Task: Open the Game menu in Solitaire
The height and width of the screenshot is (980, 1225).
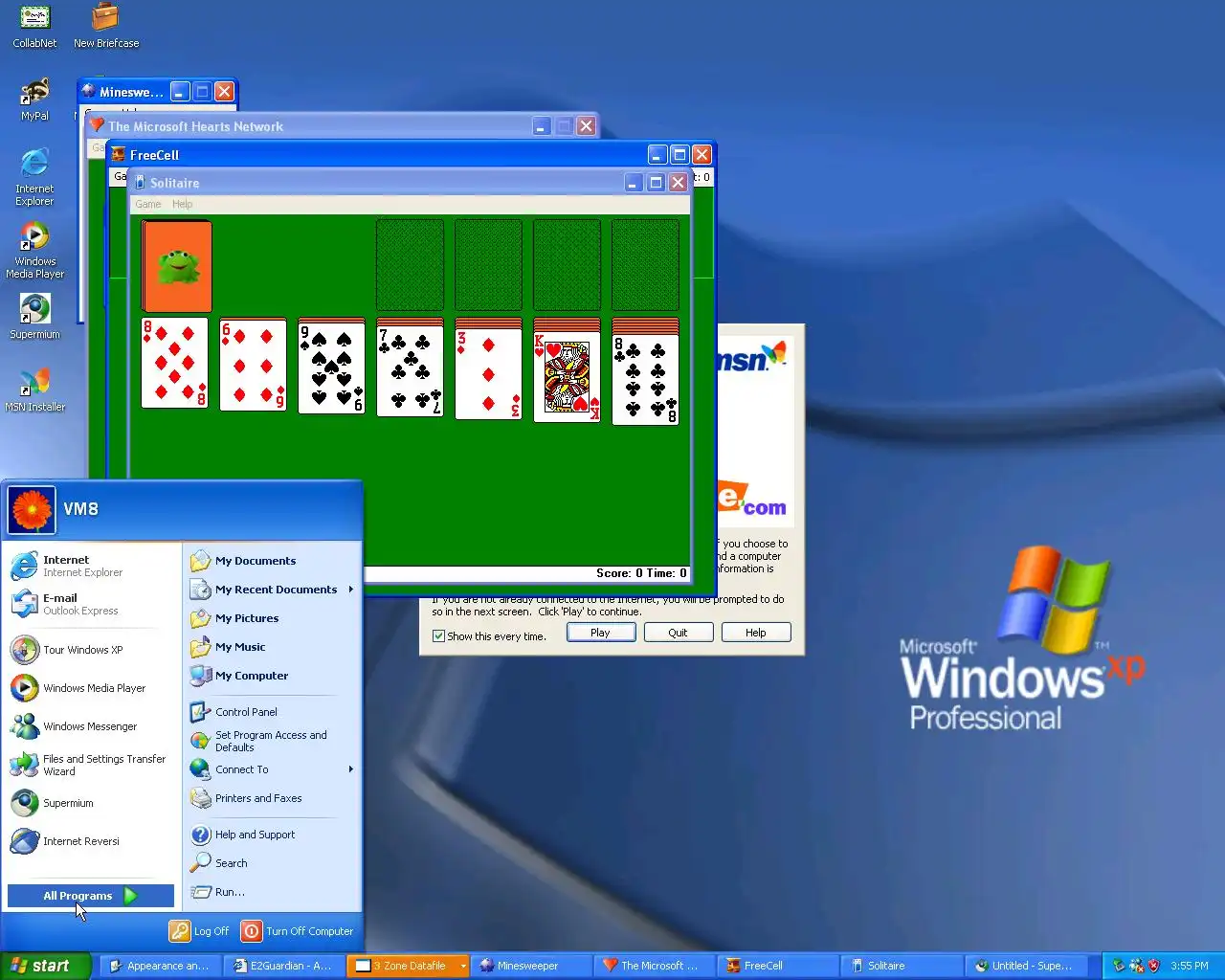Action: pos(148,204)
